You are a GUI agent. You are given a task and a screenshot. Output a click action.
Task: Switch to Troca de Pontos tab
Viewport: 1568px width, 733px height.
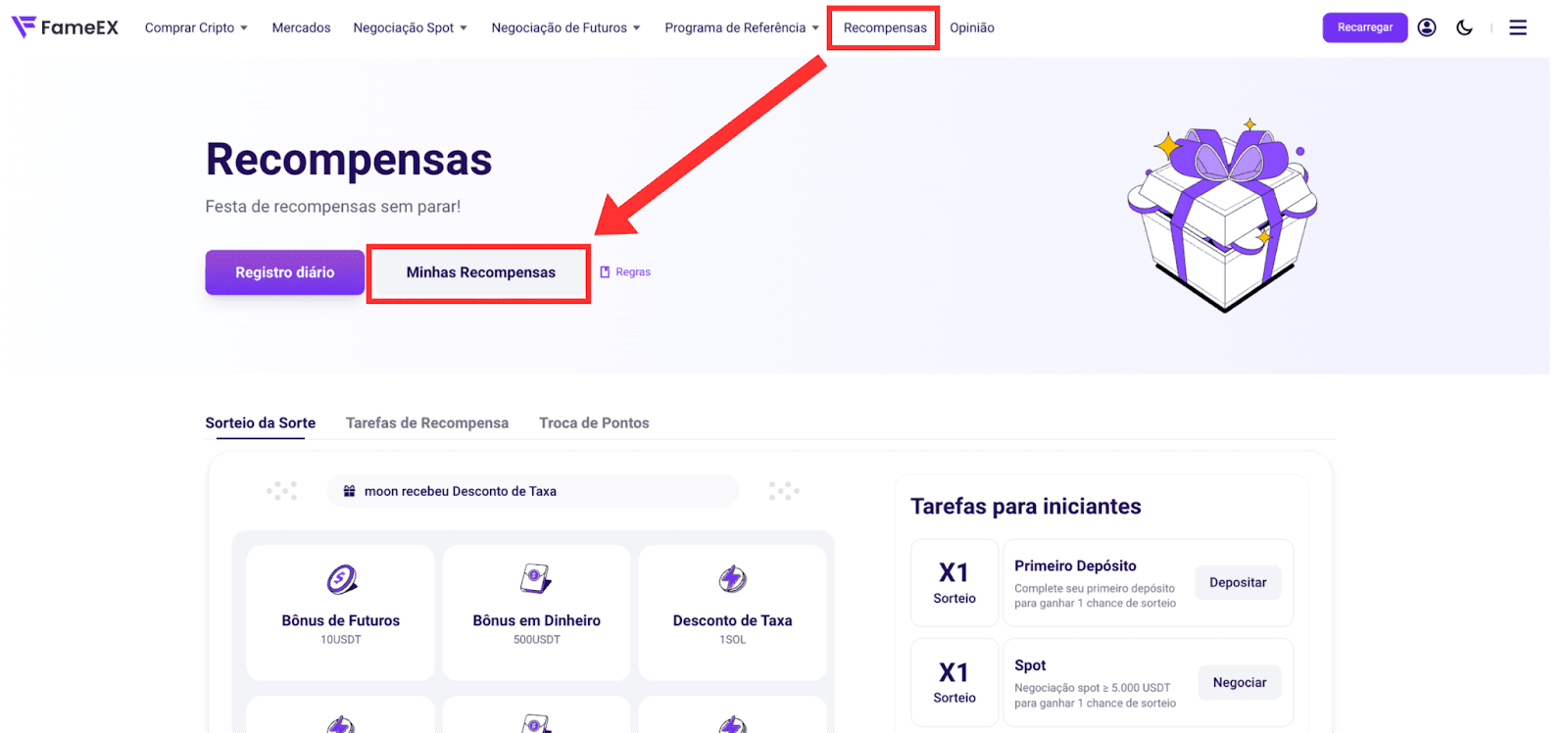[594, 423]
